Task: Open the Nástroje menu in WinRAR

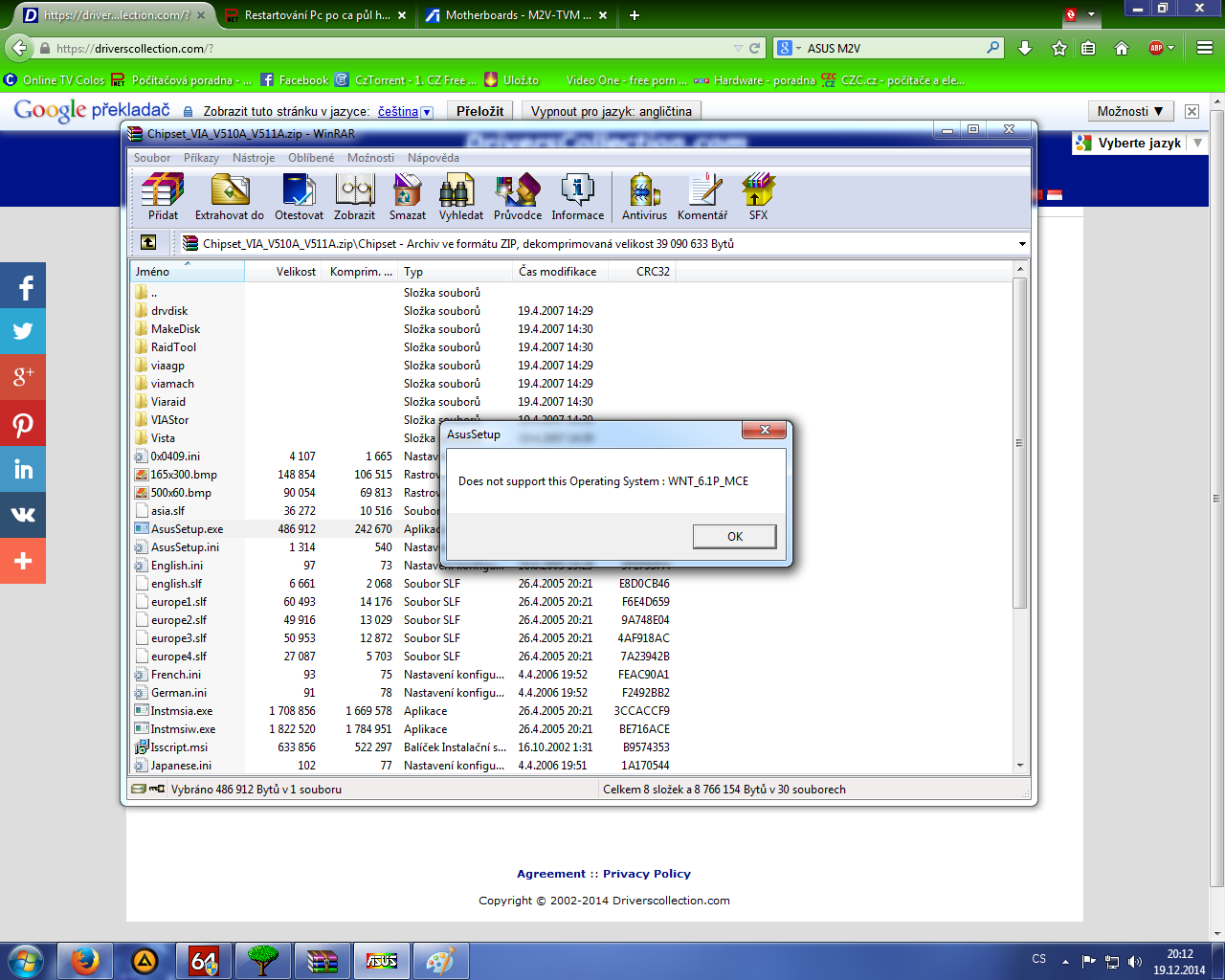Action: (254, 158)
